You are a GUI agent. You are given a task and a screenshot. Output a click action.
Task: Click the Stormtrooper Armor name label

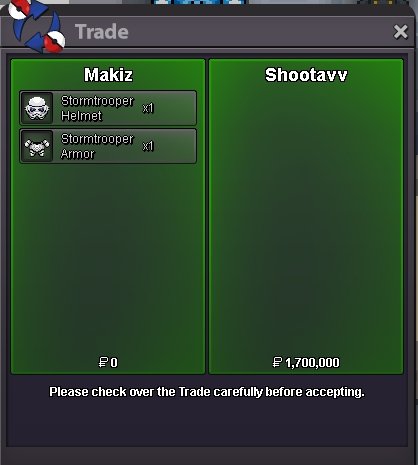[x=97, y=146]
